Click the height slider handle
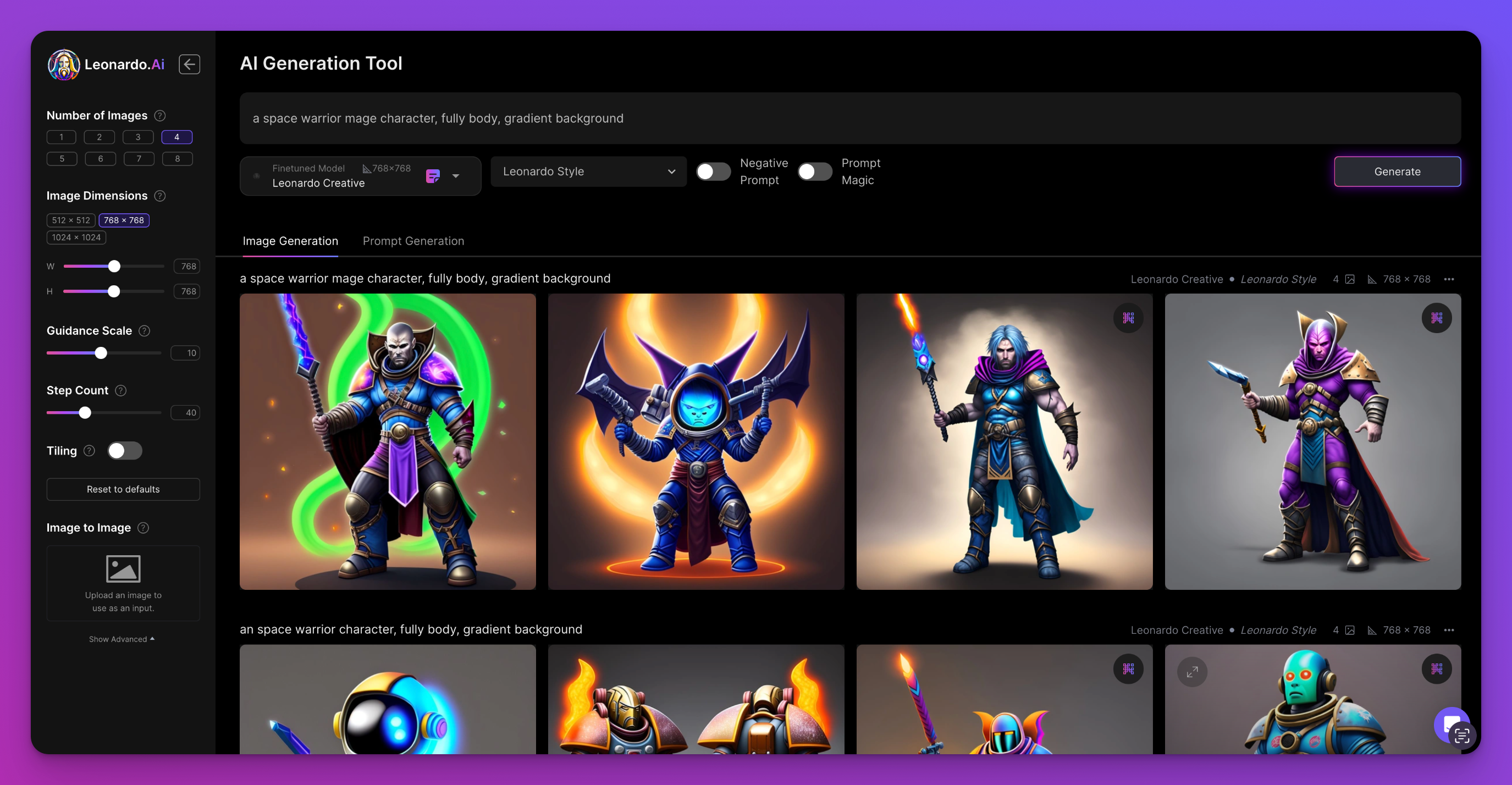 click(x=114, y=291)
